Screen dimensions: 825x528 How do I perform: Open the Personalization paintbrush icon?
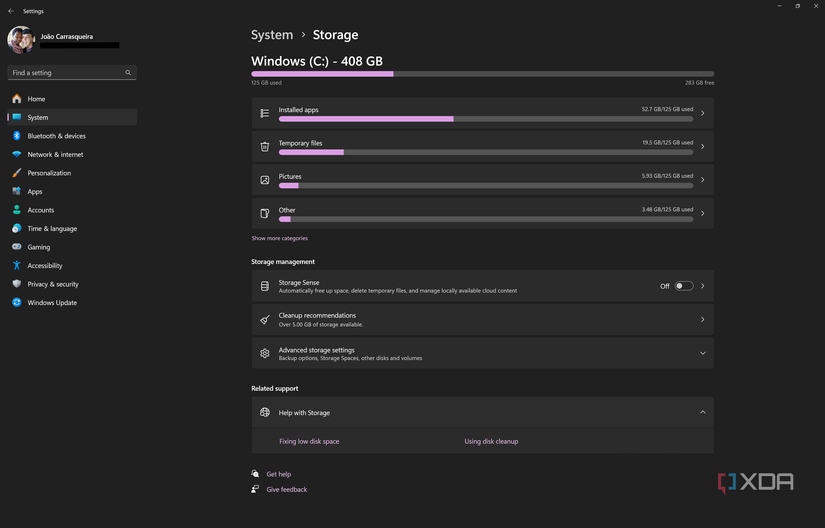[17, 172]
